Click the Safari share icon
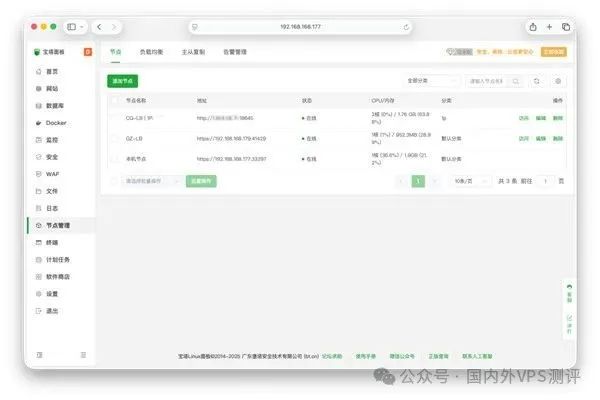 [533, 27]
